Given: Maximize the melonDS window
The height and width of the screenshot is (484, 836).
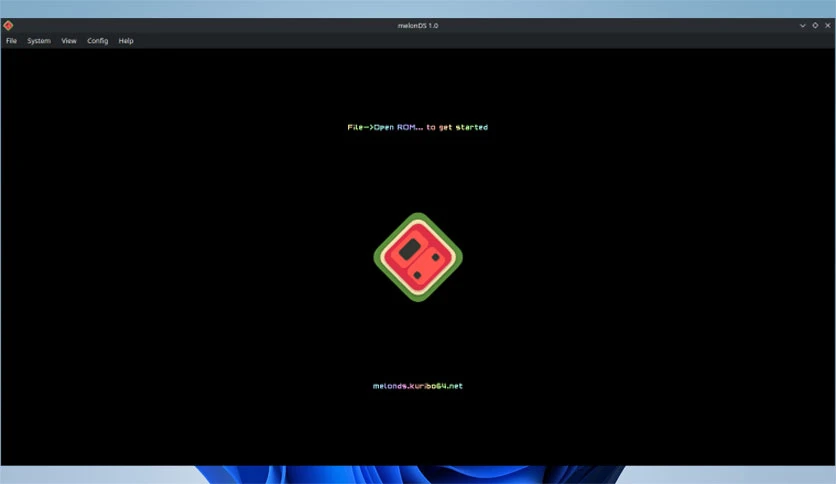Looking at the screenshot, I should (x=815, y=25).
